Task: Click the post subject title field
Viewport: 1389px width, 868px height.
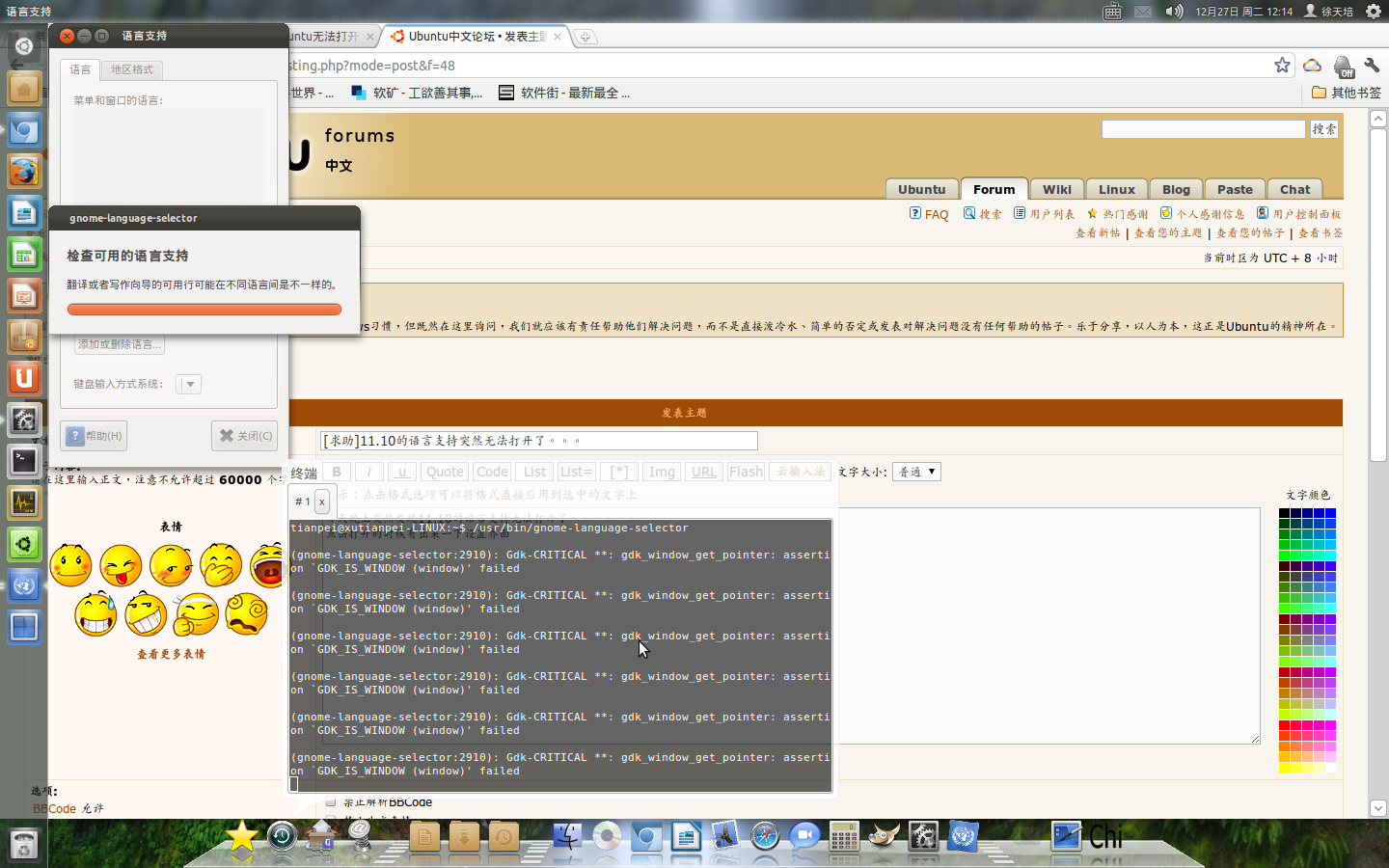Action: coord(539,441)
